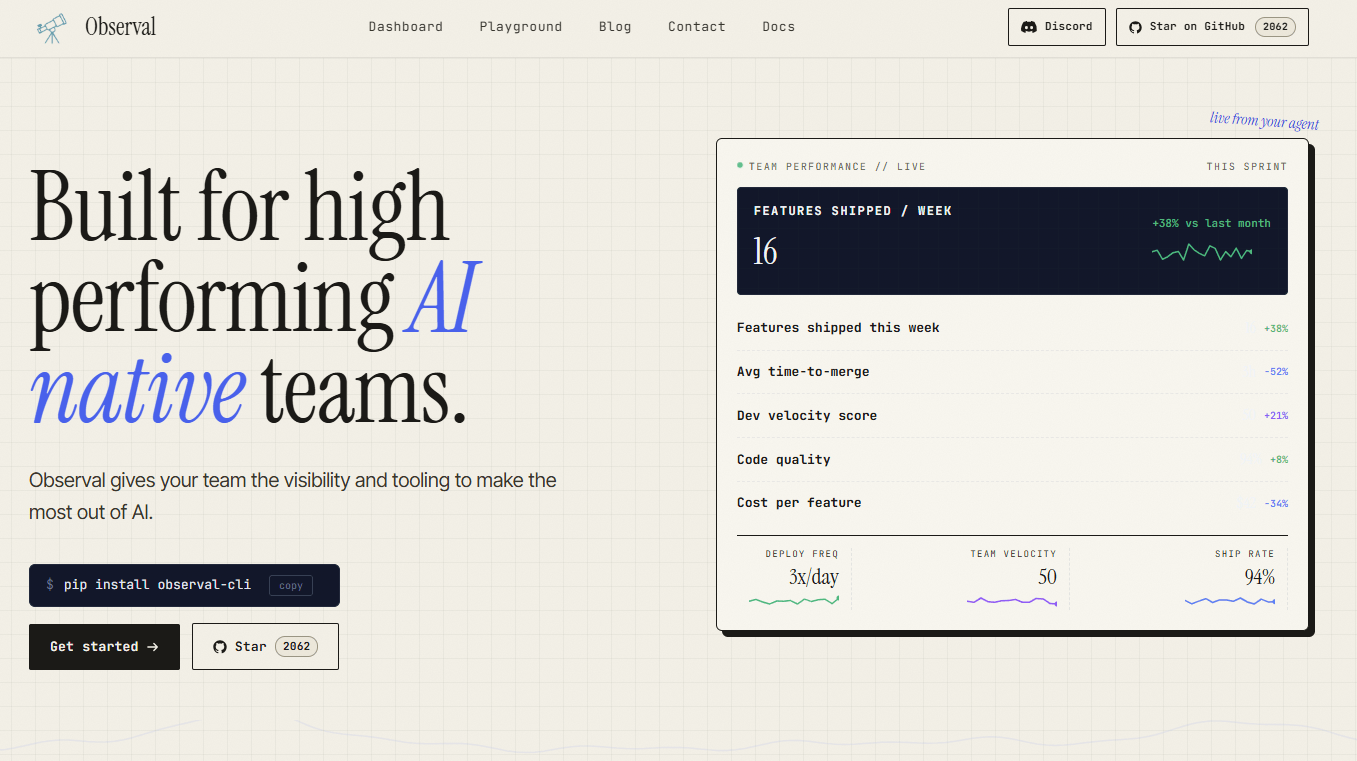1357x761 pixels.
Task: Click the italic 'native' headline word
Action: coord(138,390)
